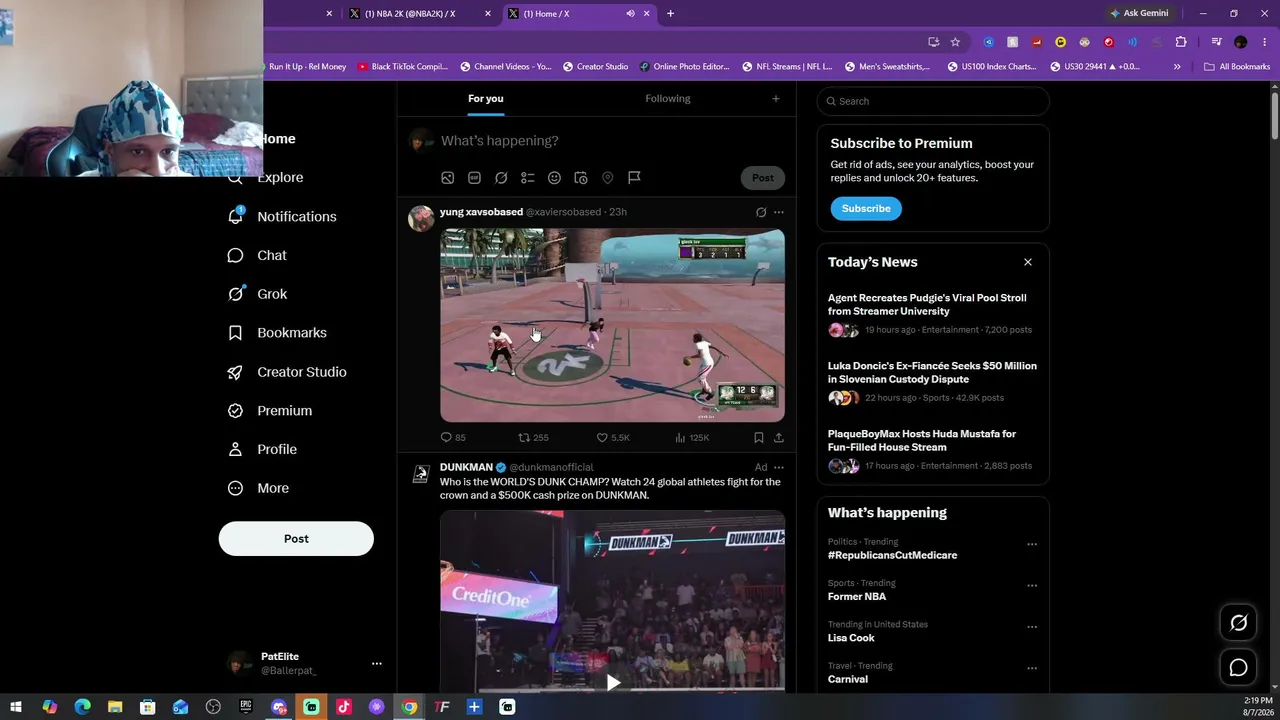Bookmark this page with the star
This screenshot has height=720, width=1280.
tap(955, 42)
